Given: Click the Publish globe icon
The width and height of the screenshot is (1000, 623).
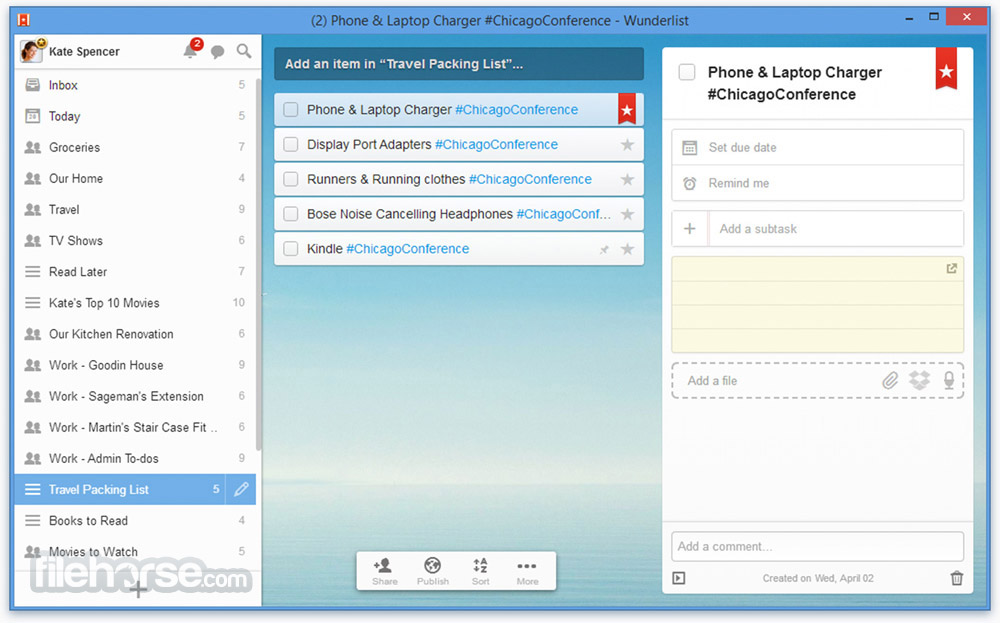Looking at the screenshot, I should click(432, 571).
